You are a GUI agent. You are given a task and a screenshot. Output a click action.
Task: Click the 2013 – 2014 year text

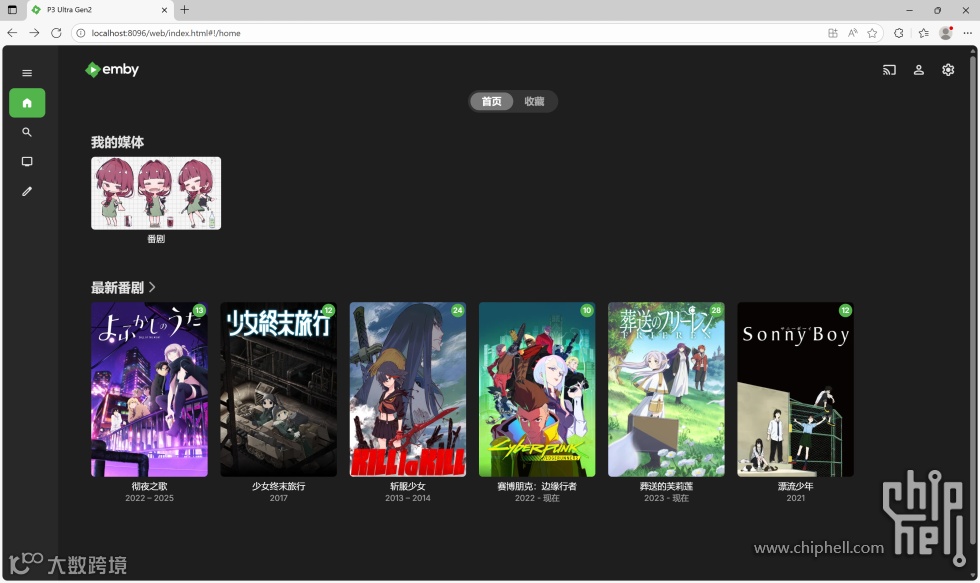coord(408,498)
